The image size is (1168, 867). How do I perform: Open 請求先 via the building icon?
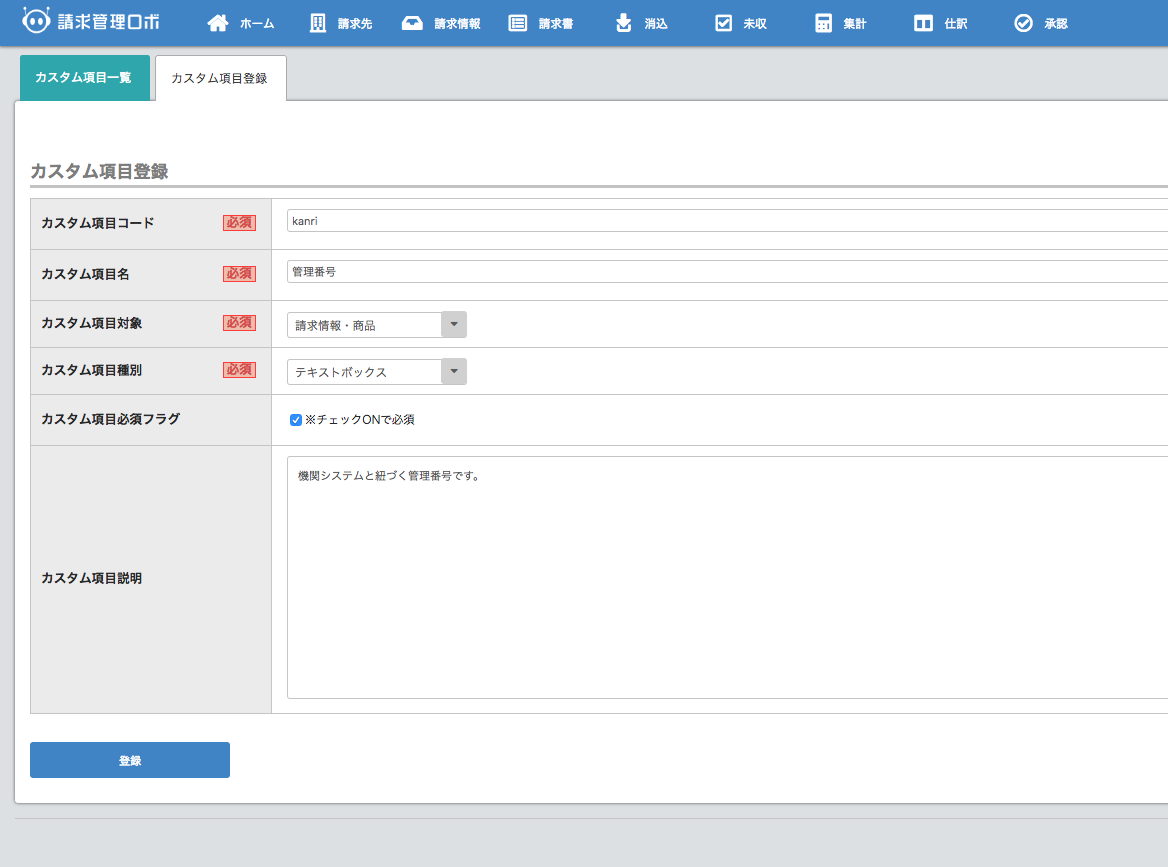318,23
